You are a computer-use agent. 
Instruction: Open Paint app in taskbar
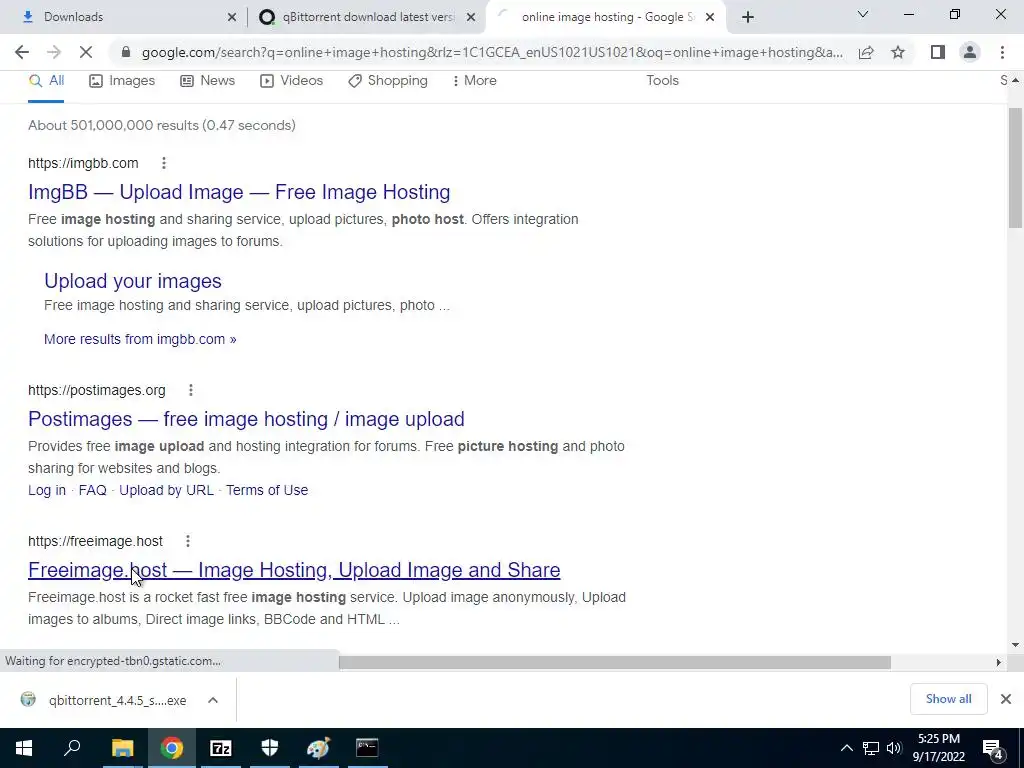pyautogui.click(x=318, y=748)
